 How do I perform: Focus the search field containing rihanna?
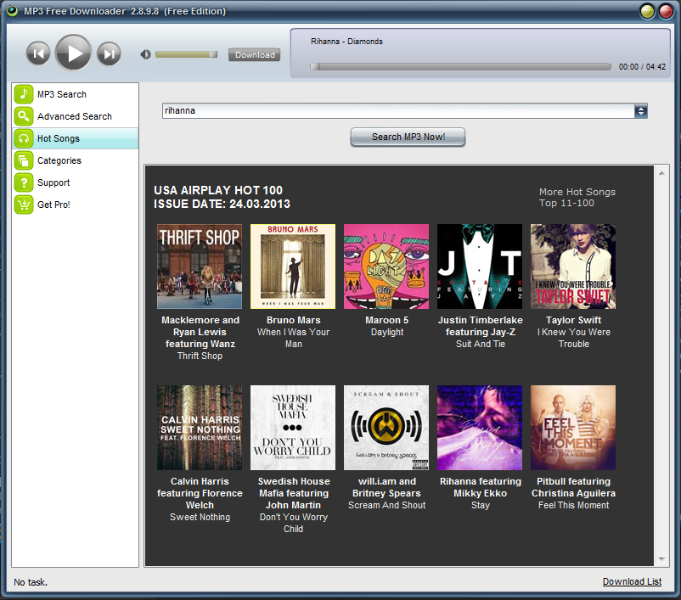coord(398,111)
